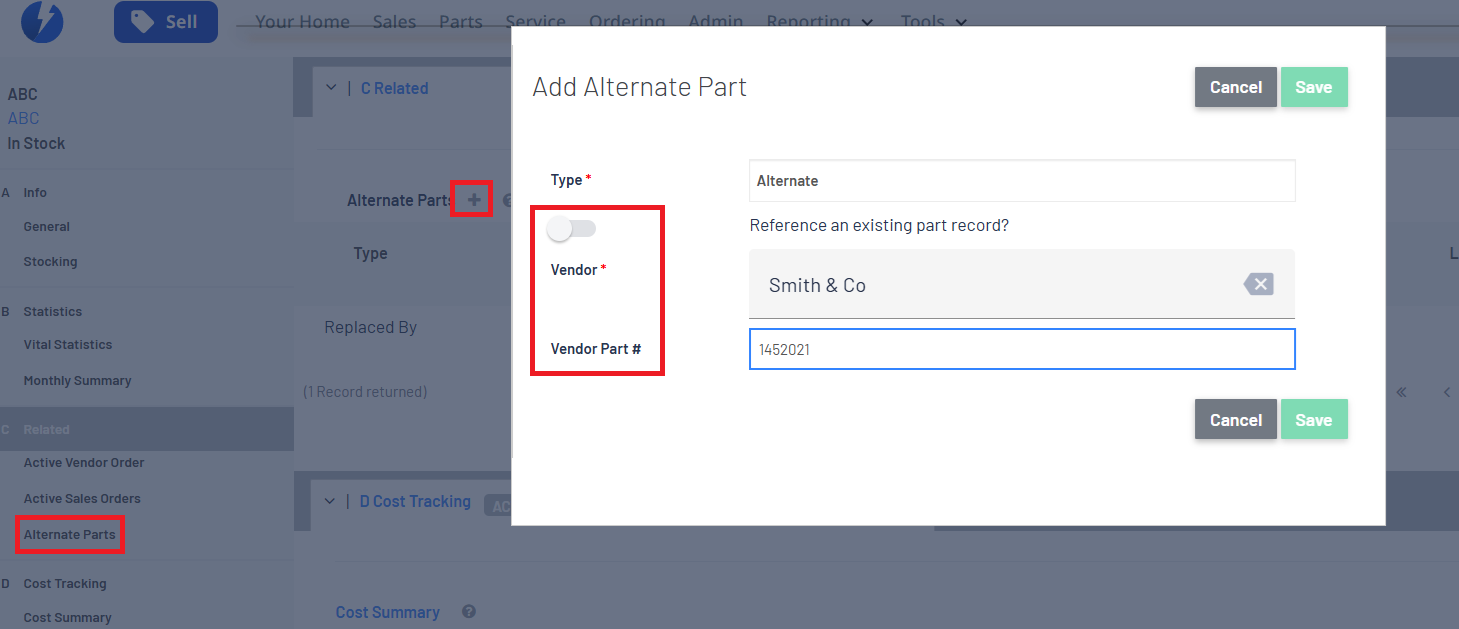Click the plus icon beside Alternate Parts

click(474, 200)
